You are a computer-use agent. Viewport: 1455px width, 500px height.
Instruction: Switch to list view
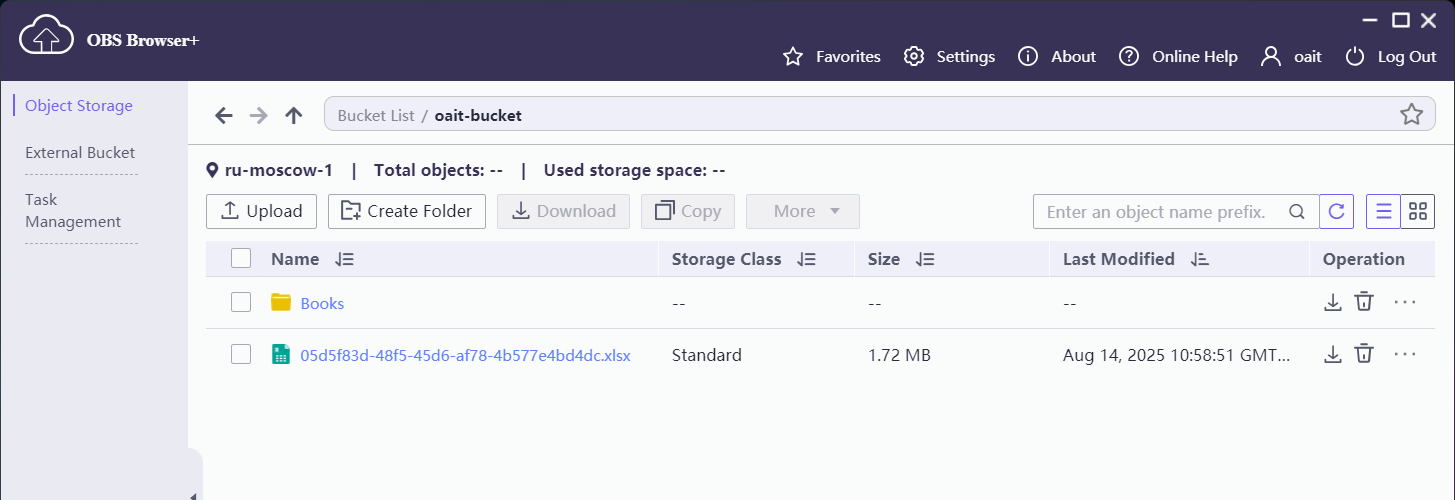point(1383,212)
